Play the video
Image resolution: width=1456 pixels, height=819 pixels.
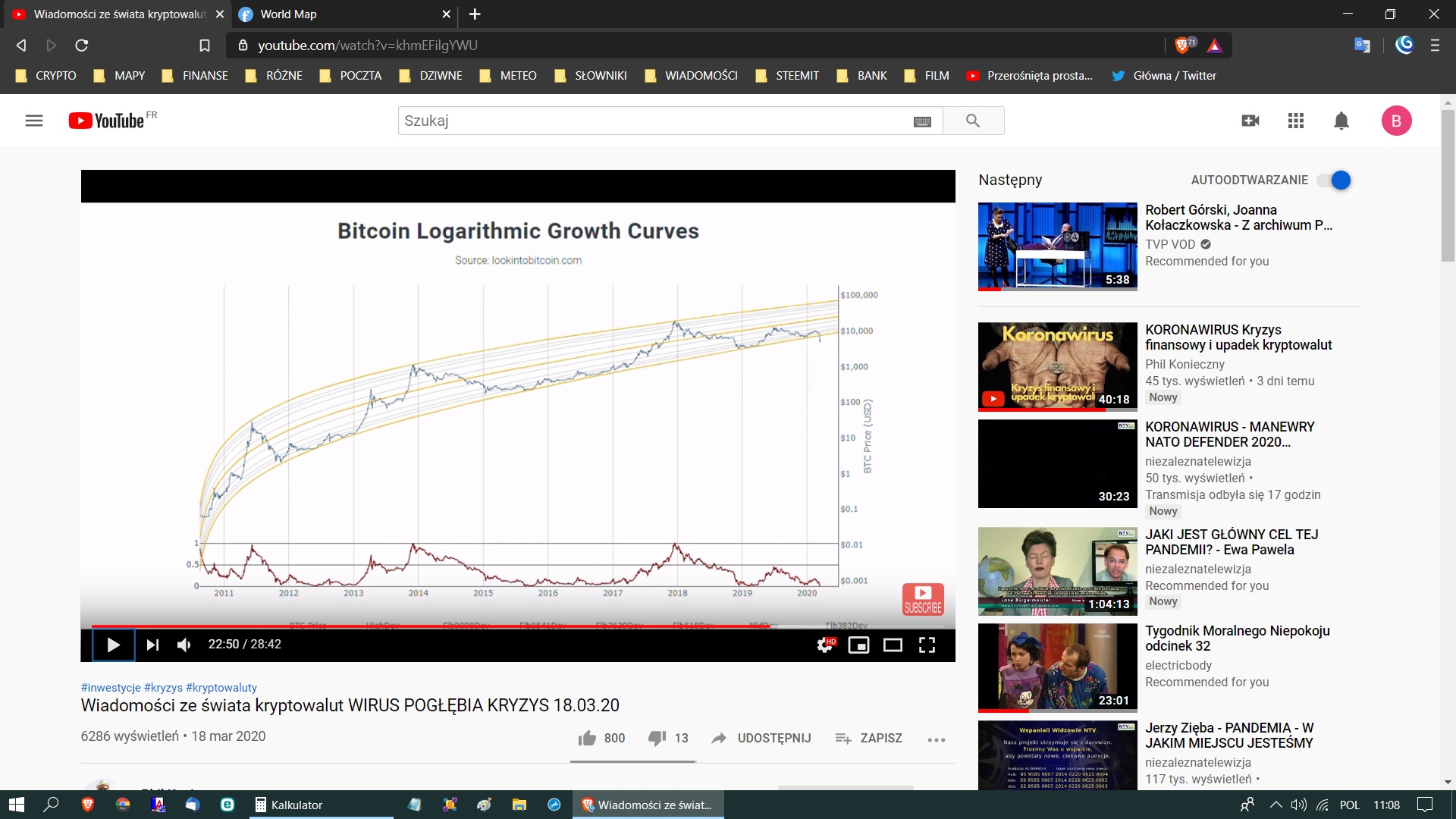click(x=113, y=645)
